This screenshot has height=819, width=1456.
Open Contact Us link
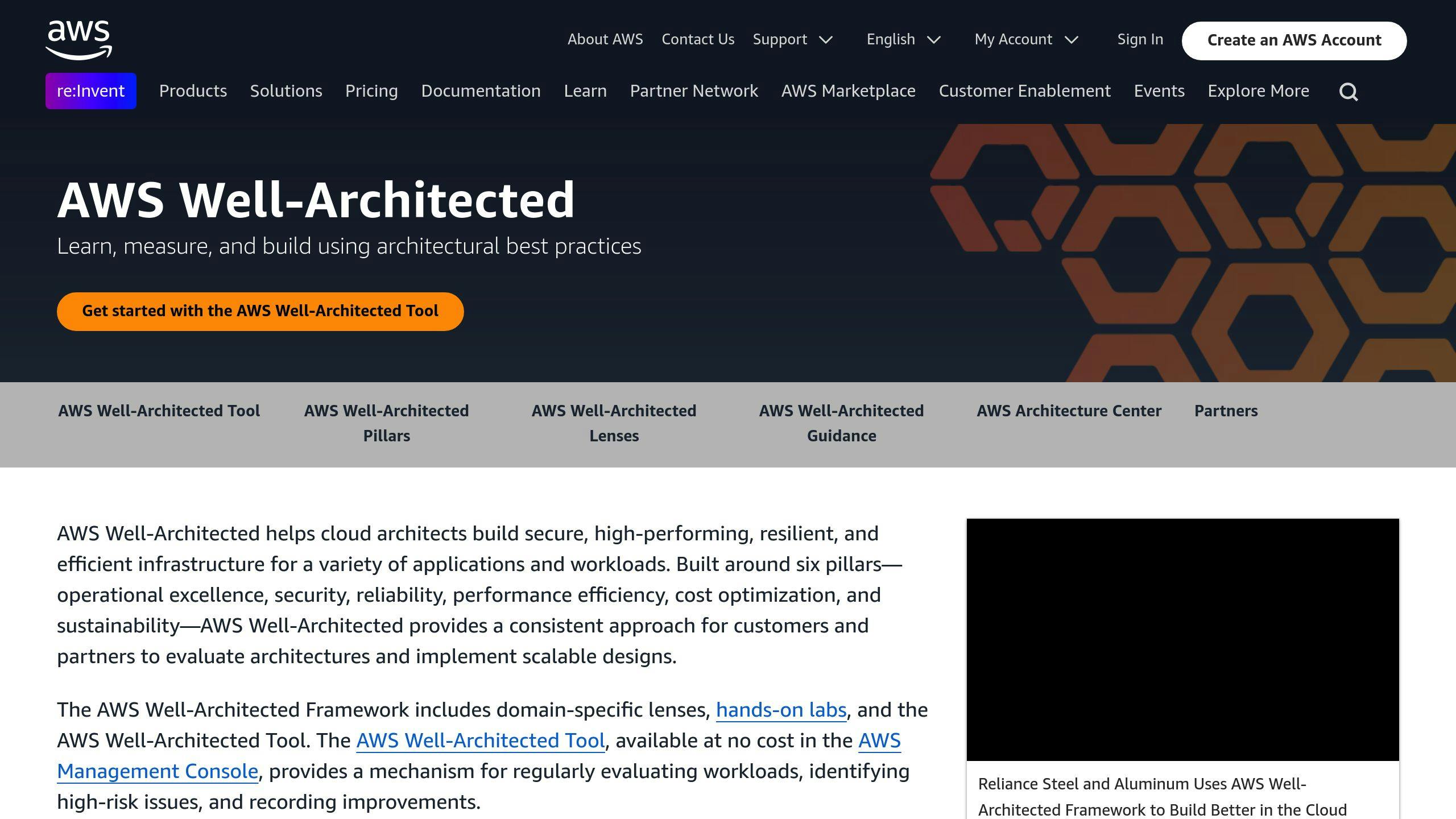click(698, 39)
